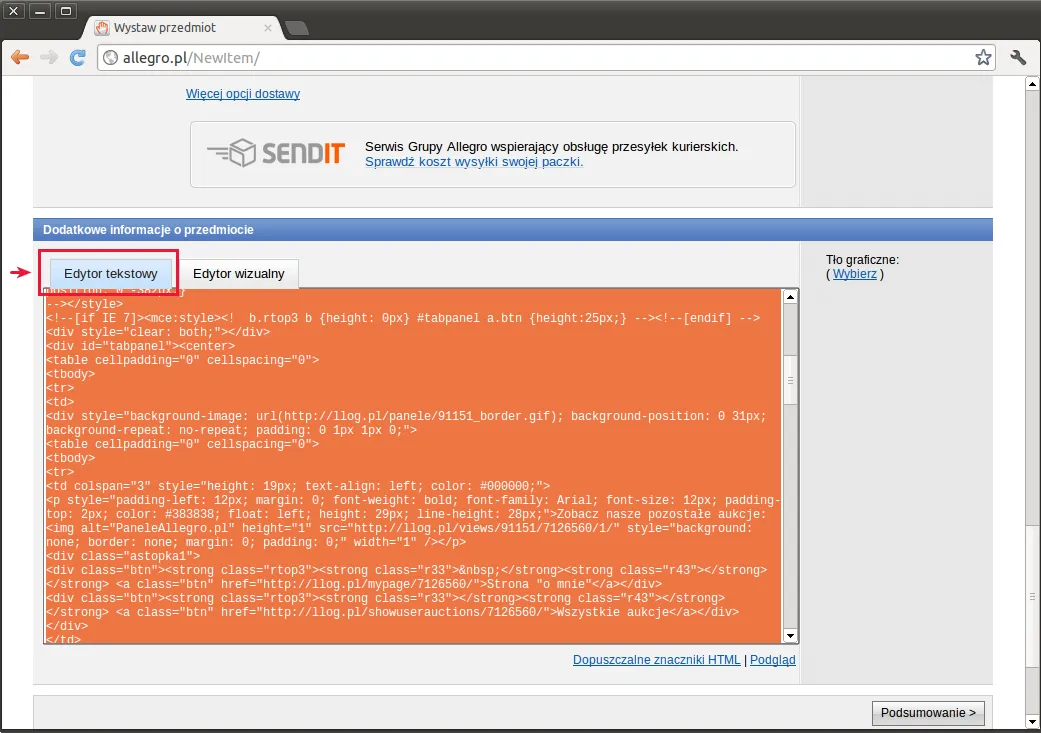This screenshot has height=733, width=1041.
Task: Open Dopuszczalne znaczniki HTML reference
Action: pos(656,659)
